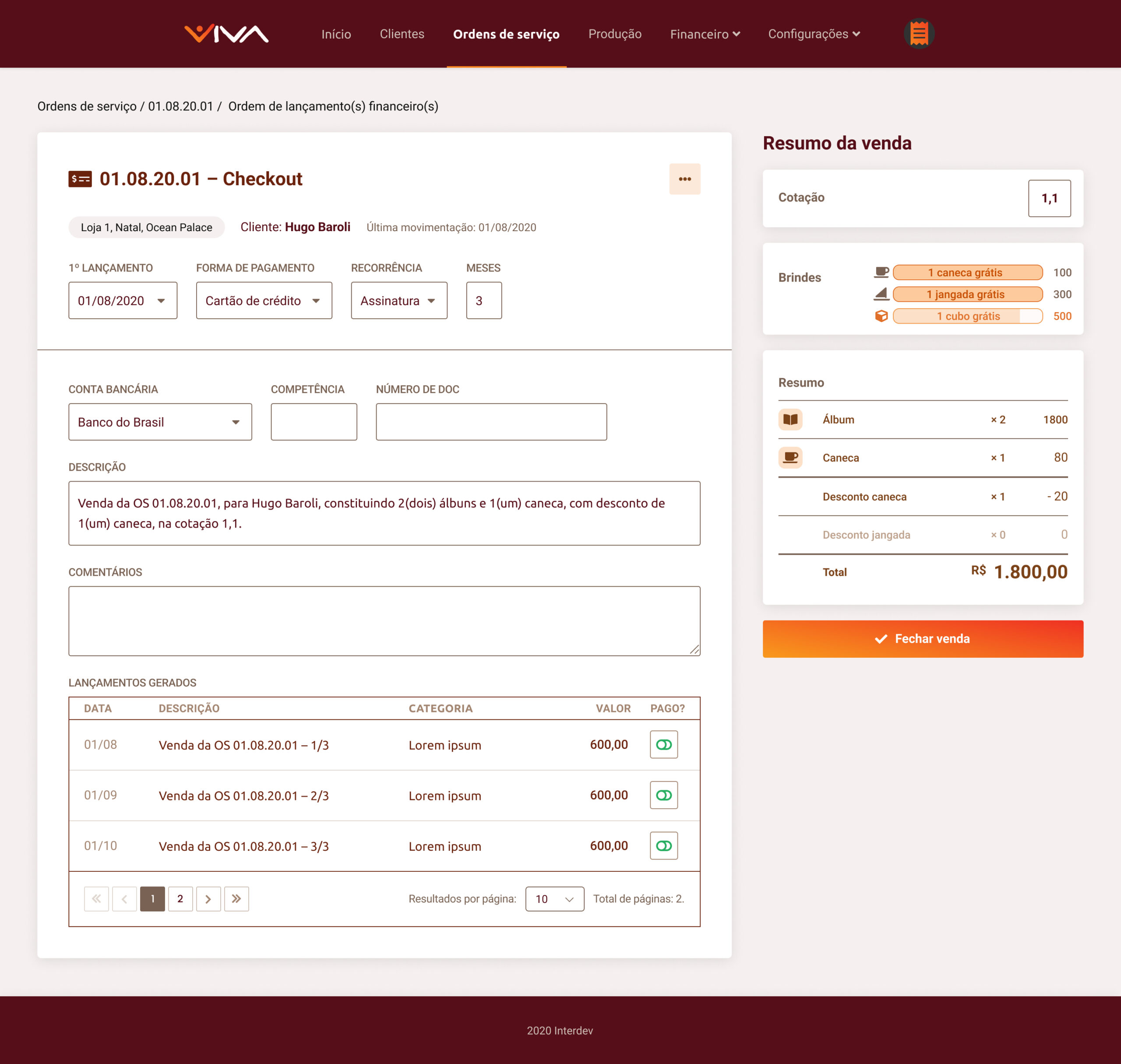The width and height of the screenshot is (1121, 1064).
Task: Click the Número de doc field
Action: pyautogui.click(x=491, y=422)
